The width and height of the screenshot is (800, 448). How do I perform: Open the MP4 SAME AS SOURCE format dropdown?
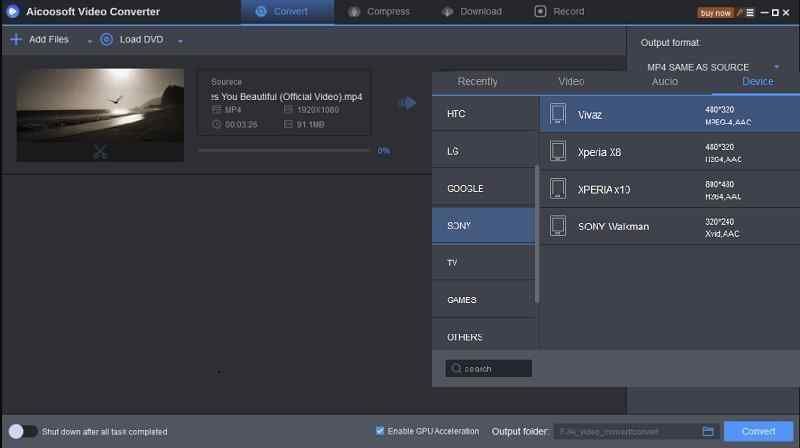[x=713, y=67]
